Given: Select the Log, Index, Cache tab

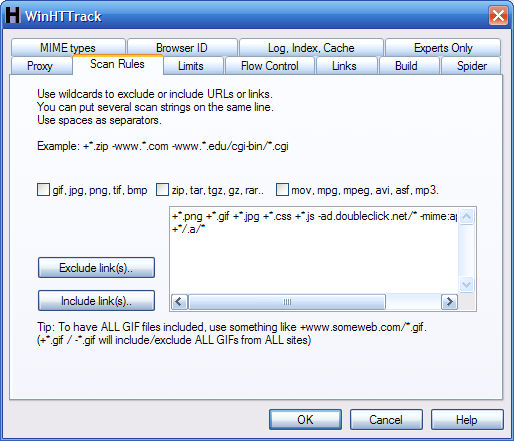Looking at the screenshot, I should [x=311, y=48].
